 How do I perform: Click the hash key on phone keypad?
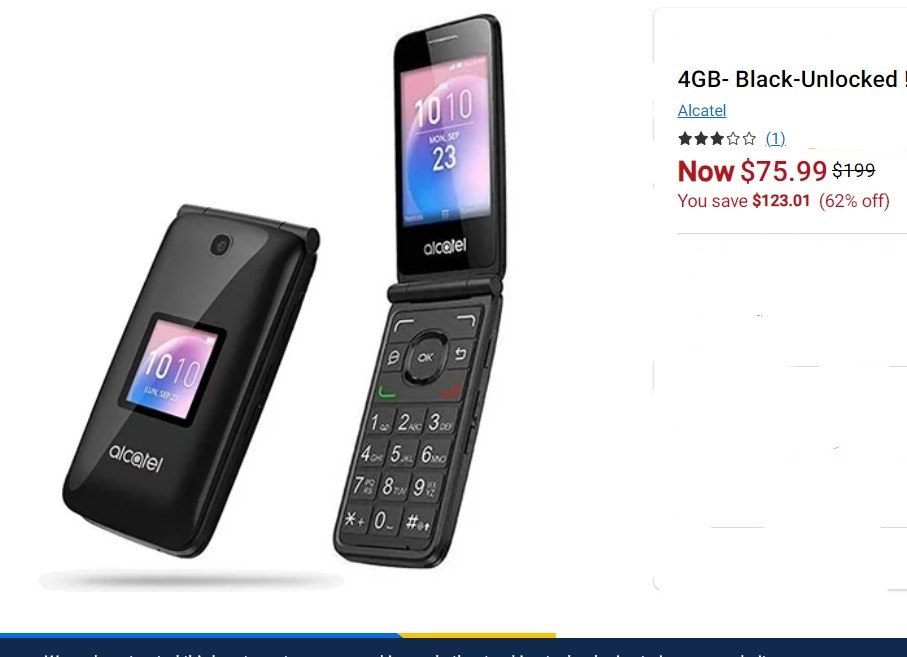(417, 522)
